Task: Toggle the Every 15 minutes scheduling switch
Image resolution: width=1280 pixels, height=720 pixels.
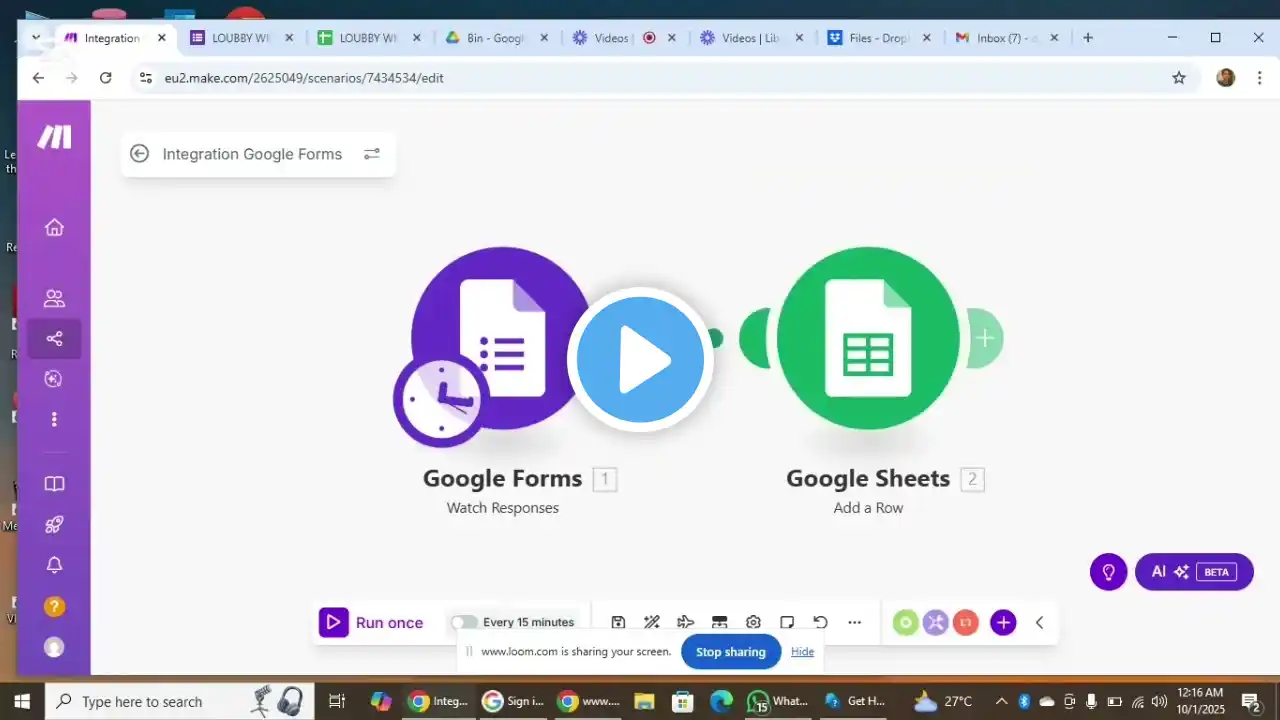Action: 464,622
